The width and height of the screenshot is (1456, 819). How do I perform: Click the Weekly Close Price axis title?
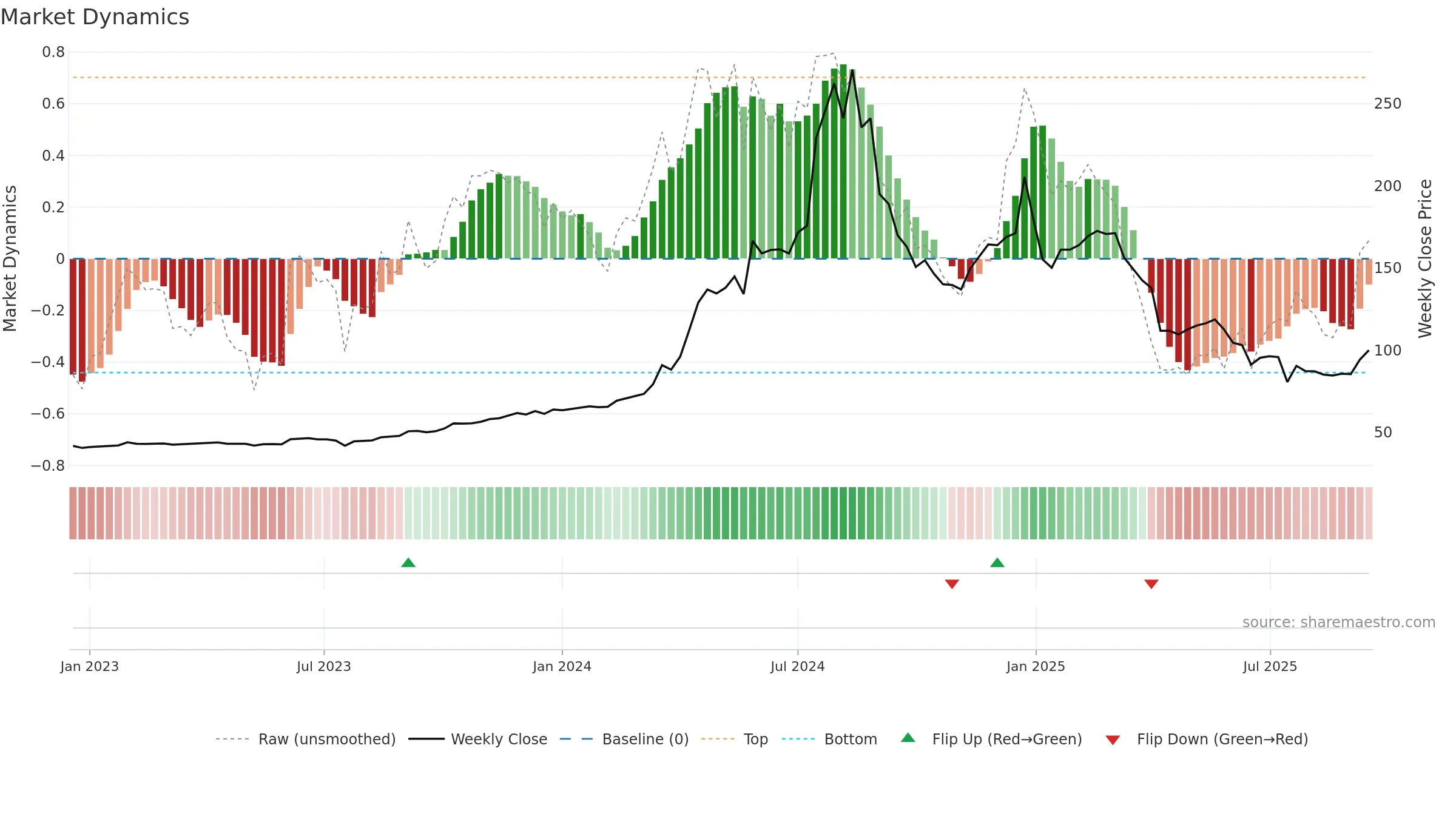[x=1425, y=258]
